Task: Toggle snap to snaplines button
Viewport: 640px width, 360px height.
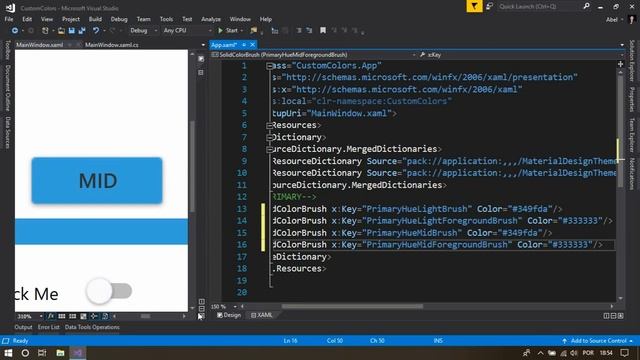Action: coord(94,316)
